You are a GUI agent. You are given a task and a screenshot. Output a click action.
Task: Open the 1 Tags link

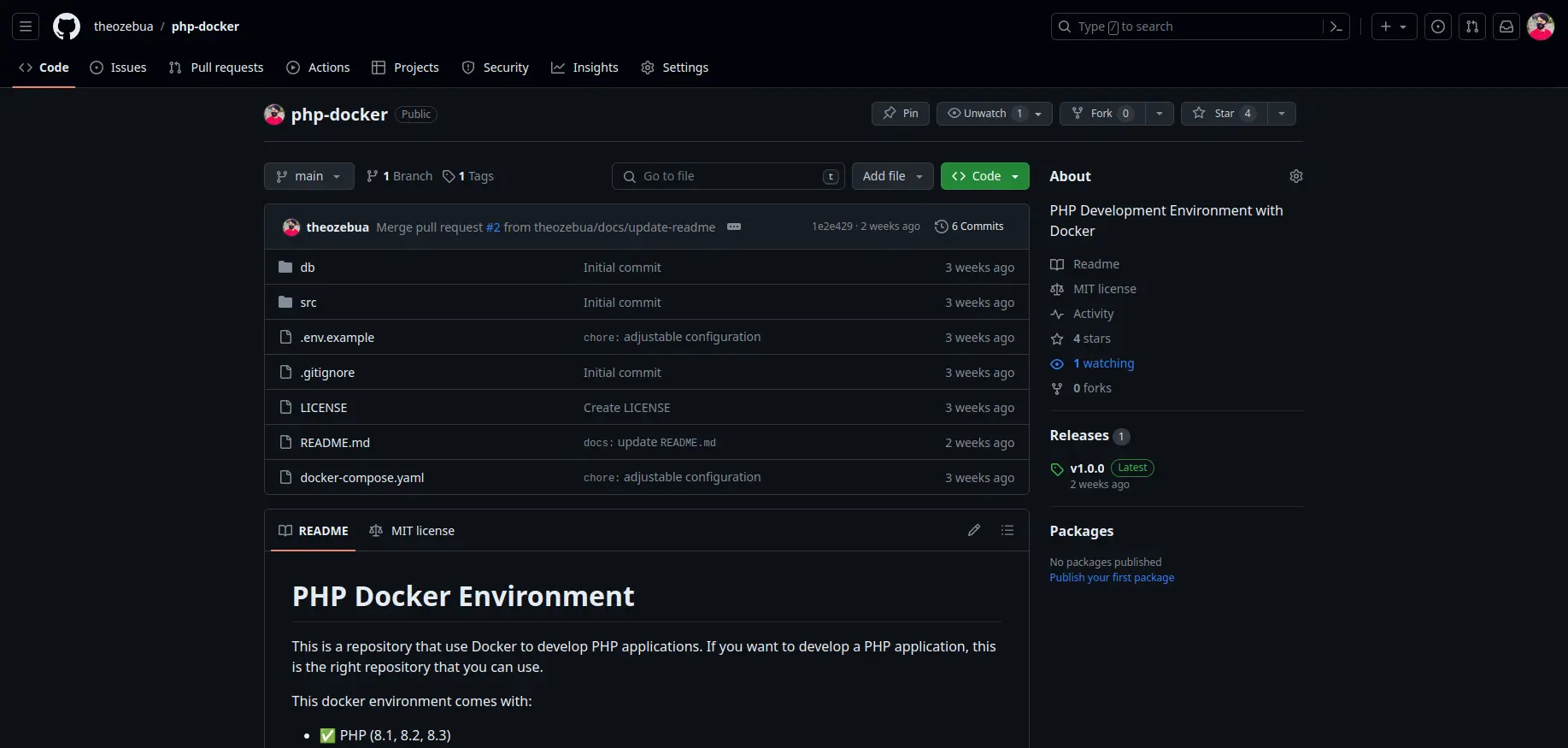468,176
